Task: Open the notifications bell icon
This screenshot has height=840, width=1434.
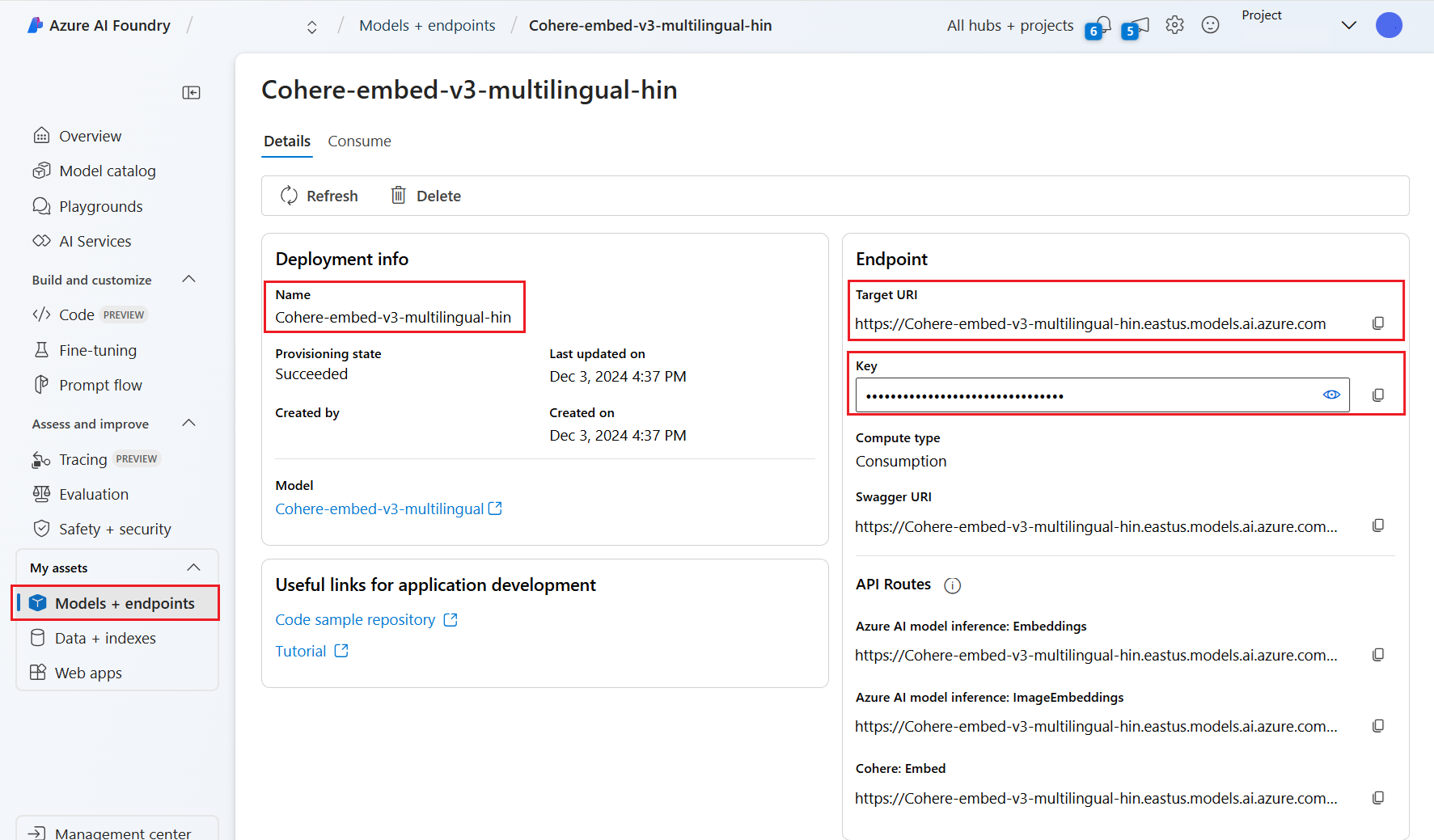Action: point(1102,25)
